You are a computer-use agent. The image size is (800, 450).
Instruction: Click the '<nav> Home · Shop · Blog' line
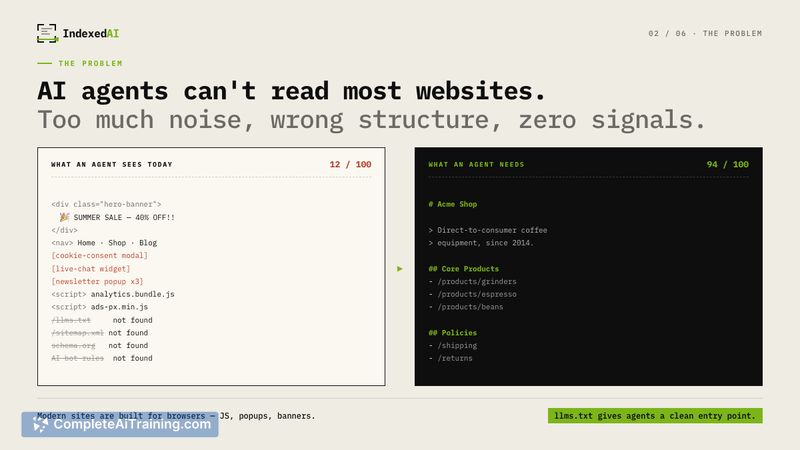coord(104,243)
